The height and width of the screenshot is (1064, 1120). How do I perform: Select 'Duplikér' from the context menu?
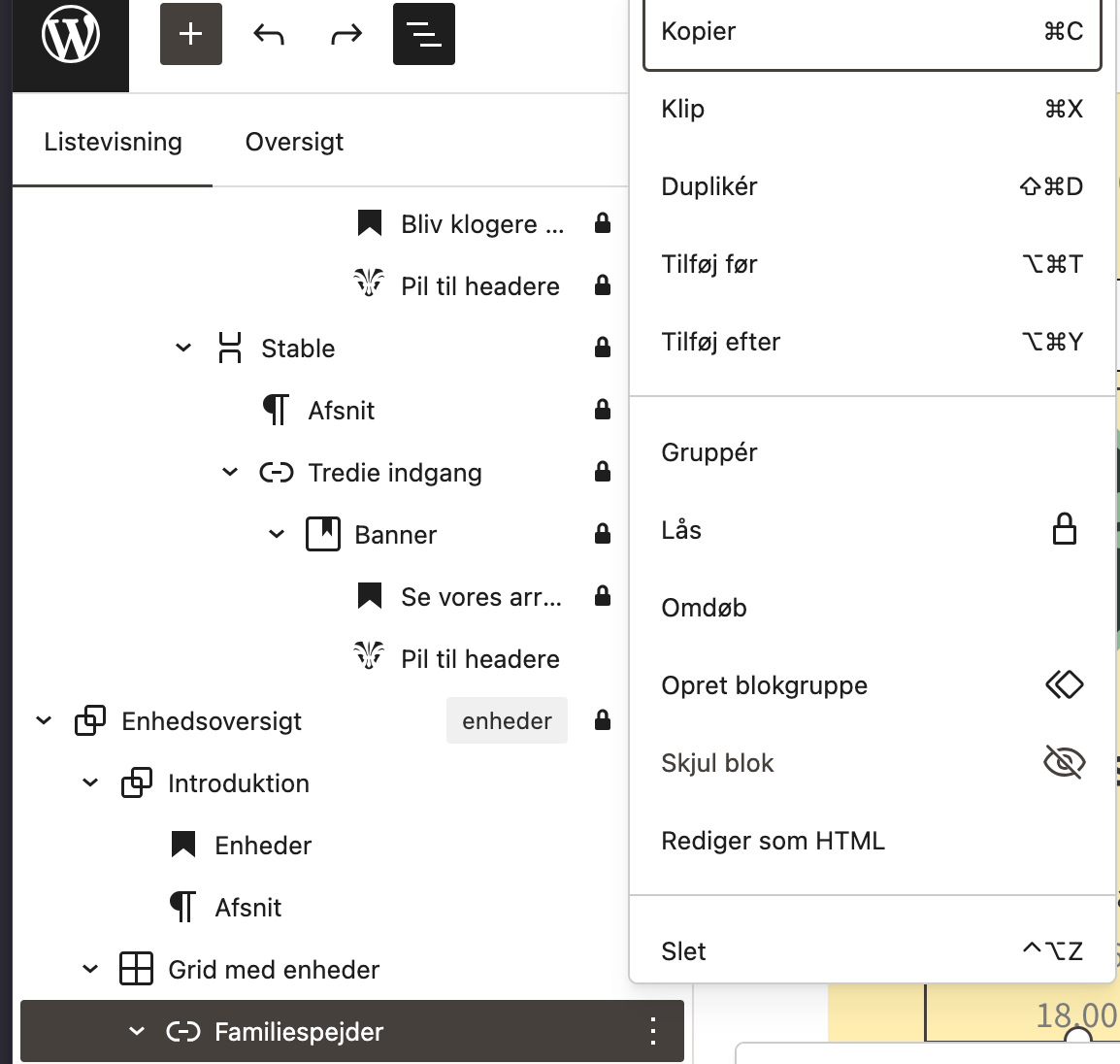pos(709,186)
